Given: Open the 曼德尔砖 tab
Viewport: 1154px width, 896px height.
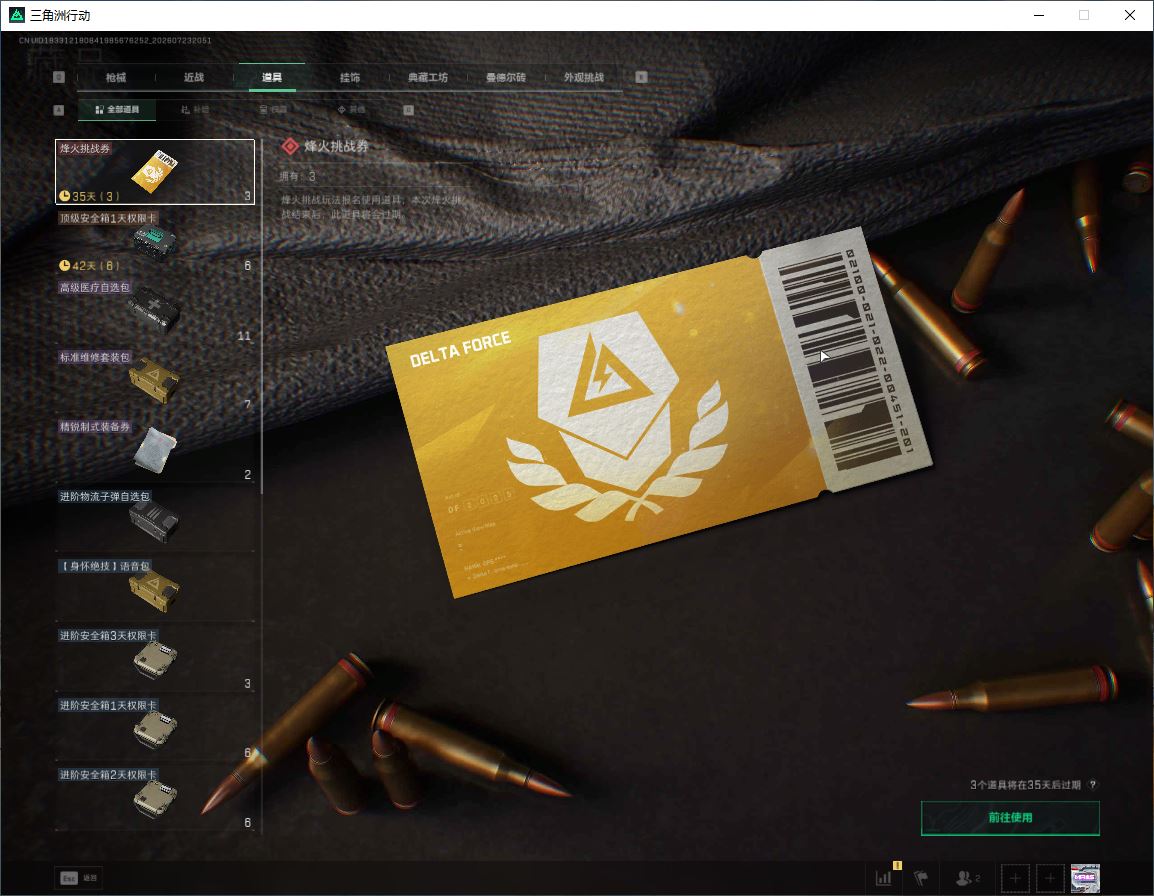Looking at the screenshot, I should (x=506, y=77).
